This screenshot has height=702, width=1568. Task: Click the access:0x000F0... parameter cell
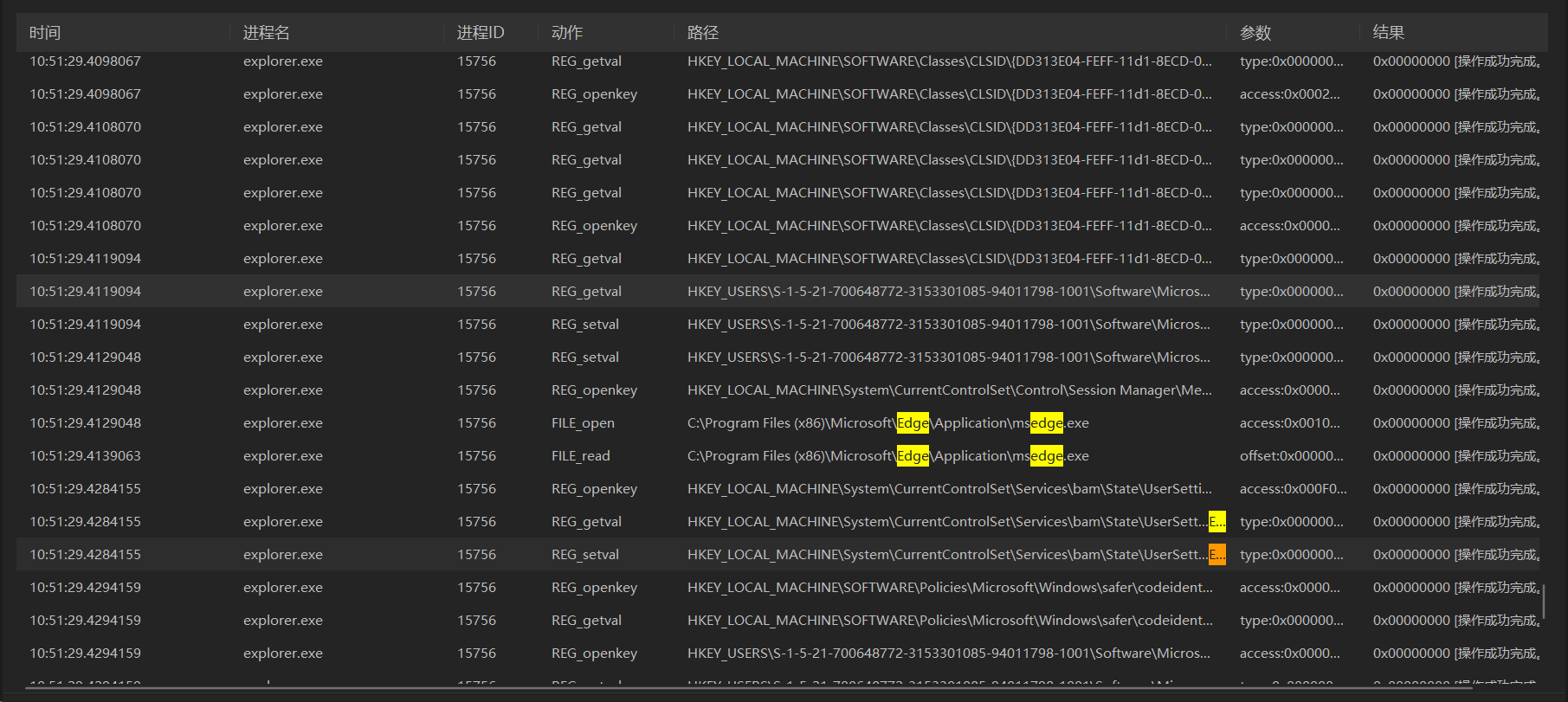pyautogui.click(x=1294, y=489)
